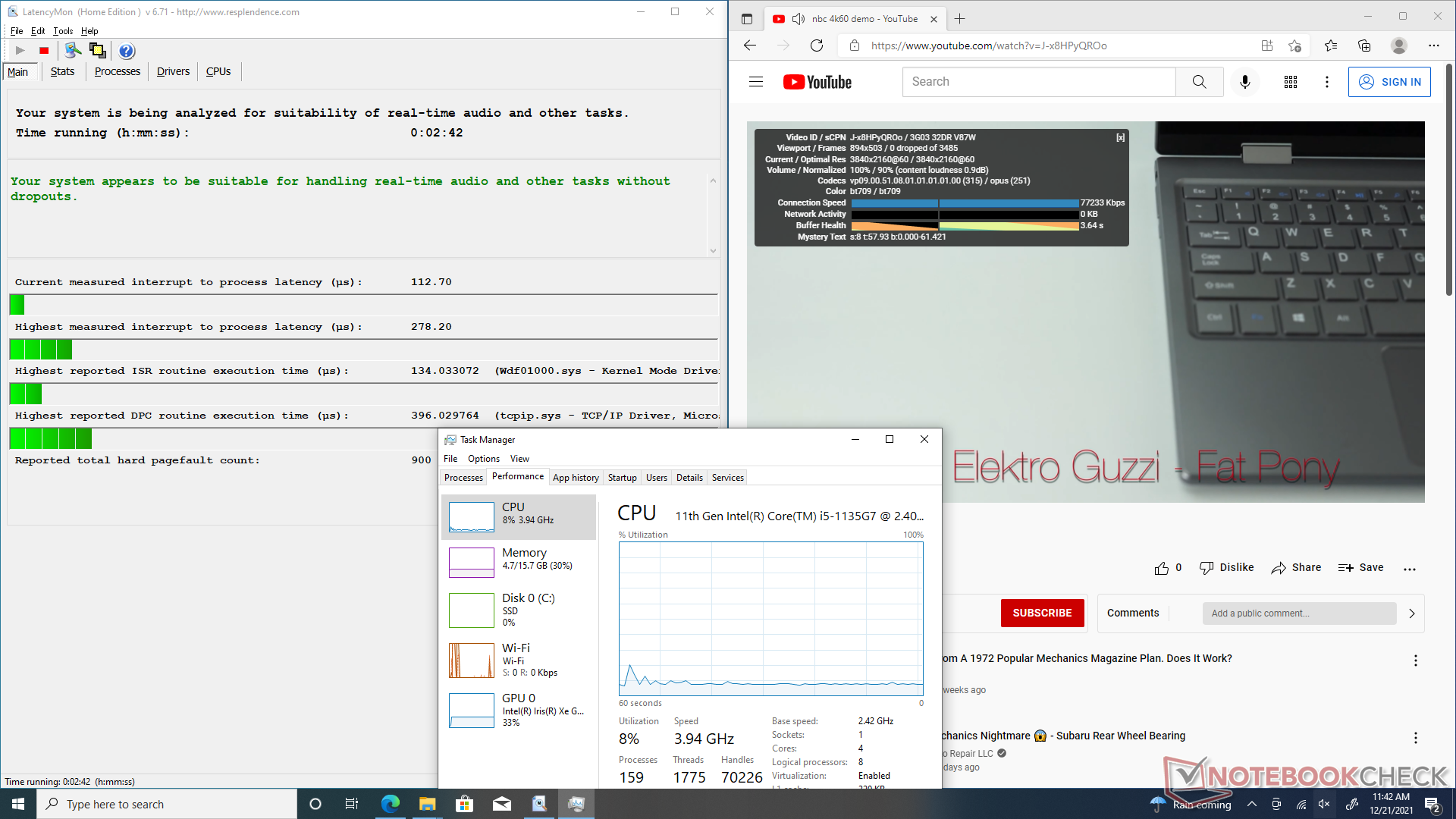Expand comments section chevron
Viewport: 1456px width, 819px height.
(x=1412, y=613)
